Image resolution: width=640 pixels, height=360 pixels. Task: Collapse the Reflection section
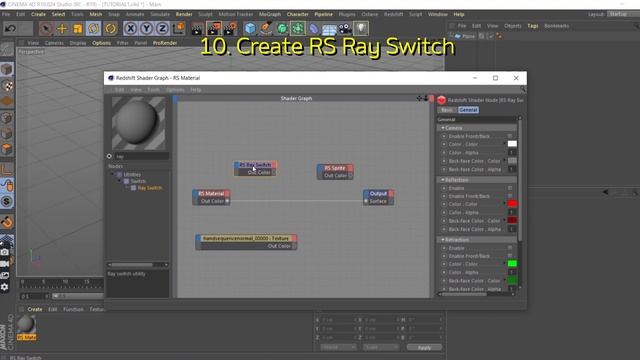coord(442,180)
